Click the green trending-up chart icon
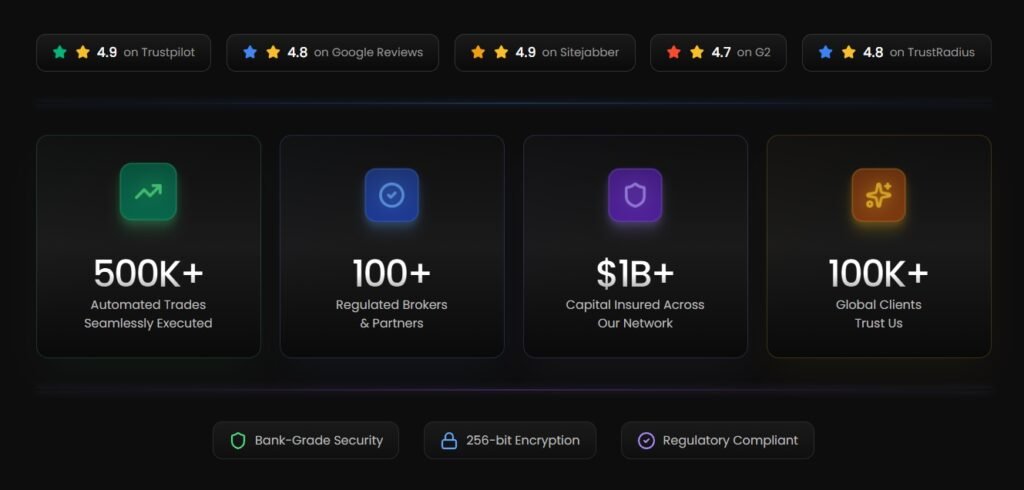The width and height of the screenshot is (1024, 490). click(148, 192)
